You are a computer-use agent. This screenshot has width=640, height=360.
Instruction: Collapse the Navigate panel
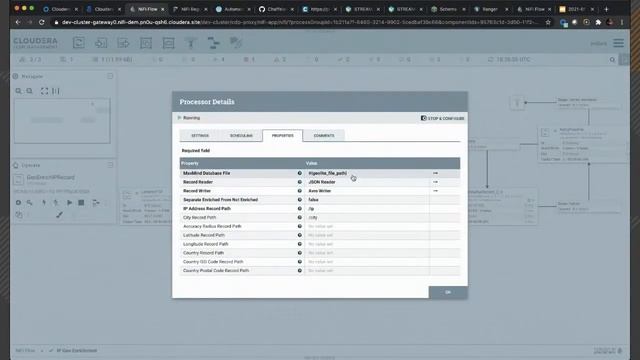pos(110,76)
